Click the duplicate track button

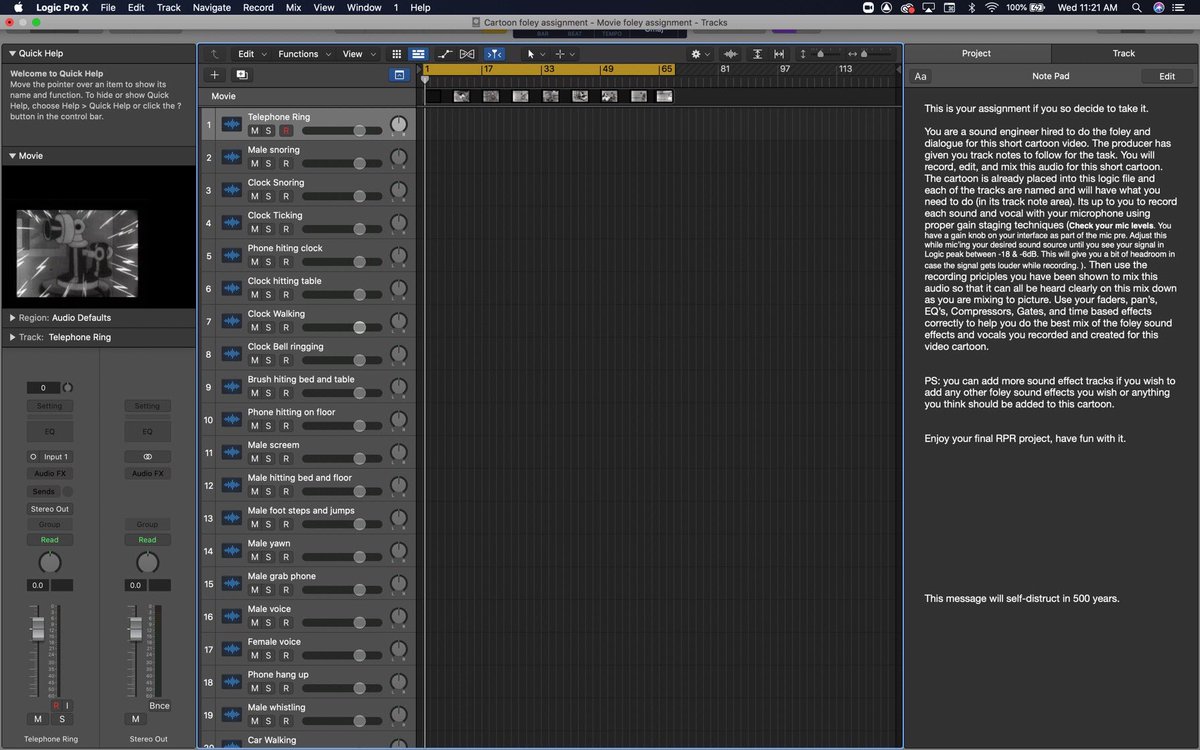(242, 74)
